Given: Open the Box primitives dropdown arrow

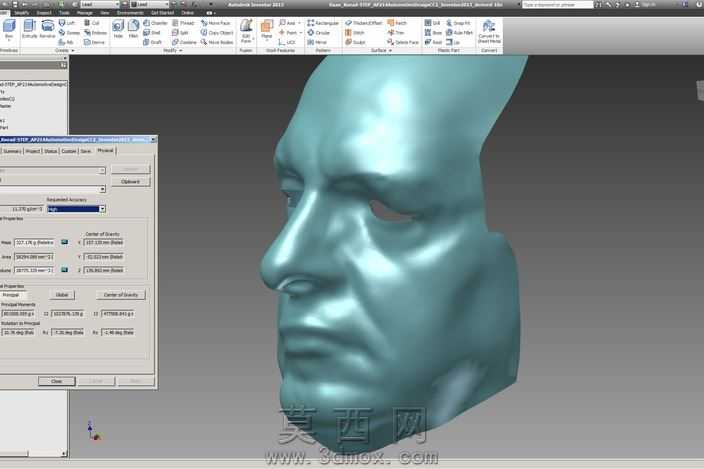Looking at the screenshot, I should click(x=9, y=40).
